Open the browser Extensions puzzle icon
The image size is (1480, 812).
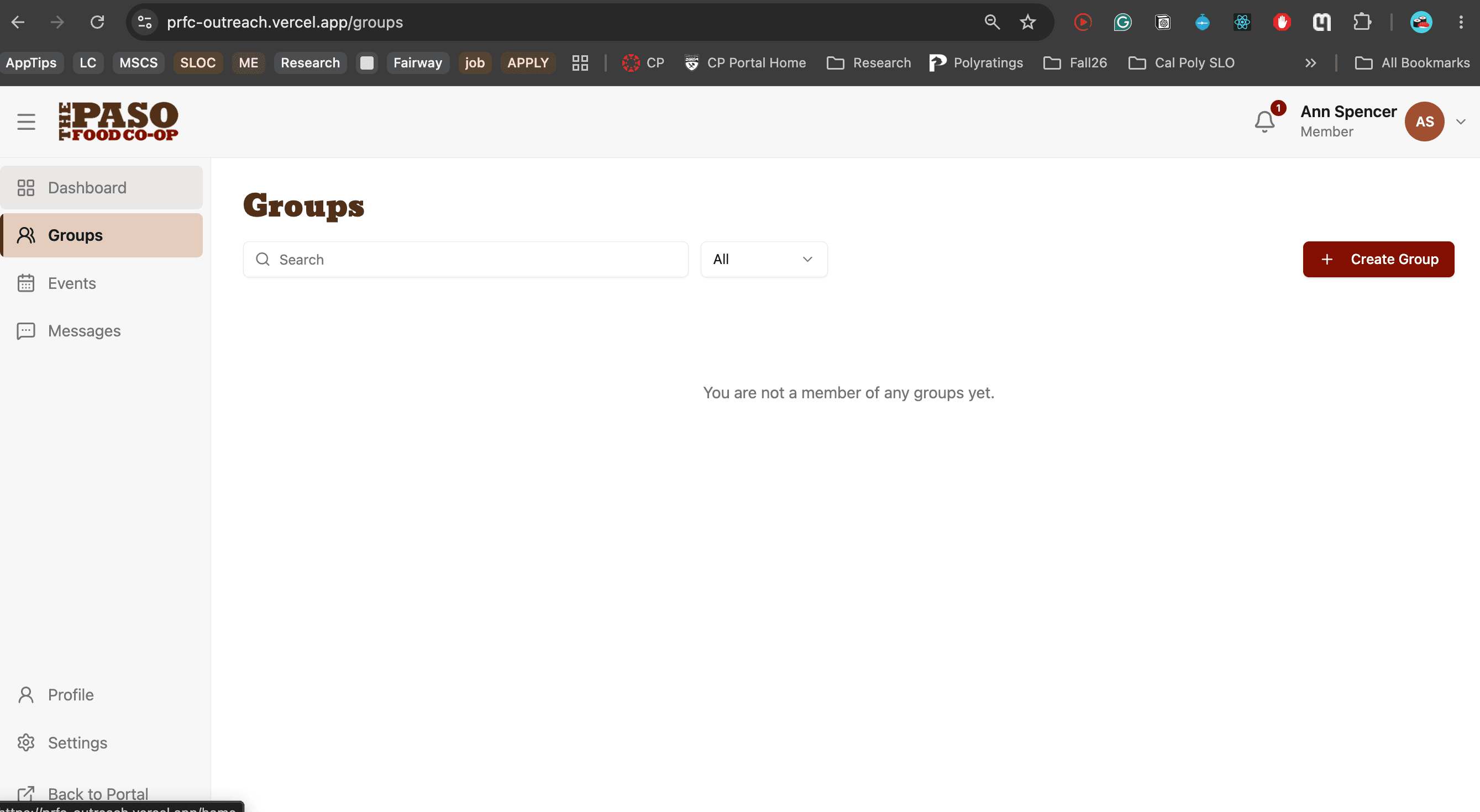point(1362,23)
